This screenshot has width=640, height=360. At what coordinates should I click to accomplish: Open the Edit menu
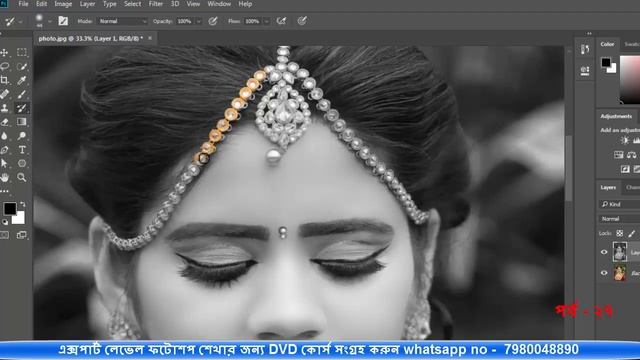tap(41, 4)
